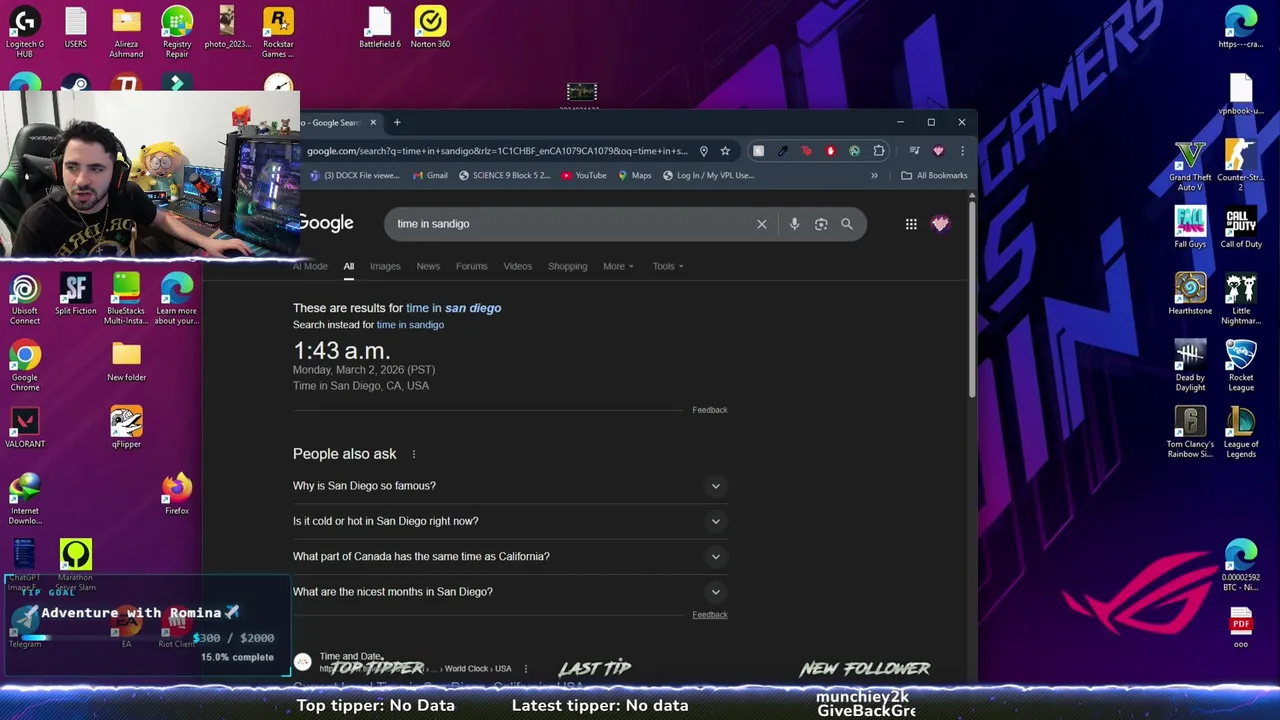Open Grand Theft Auto V desktop icon

coord(1190,166)
